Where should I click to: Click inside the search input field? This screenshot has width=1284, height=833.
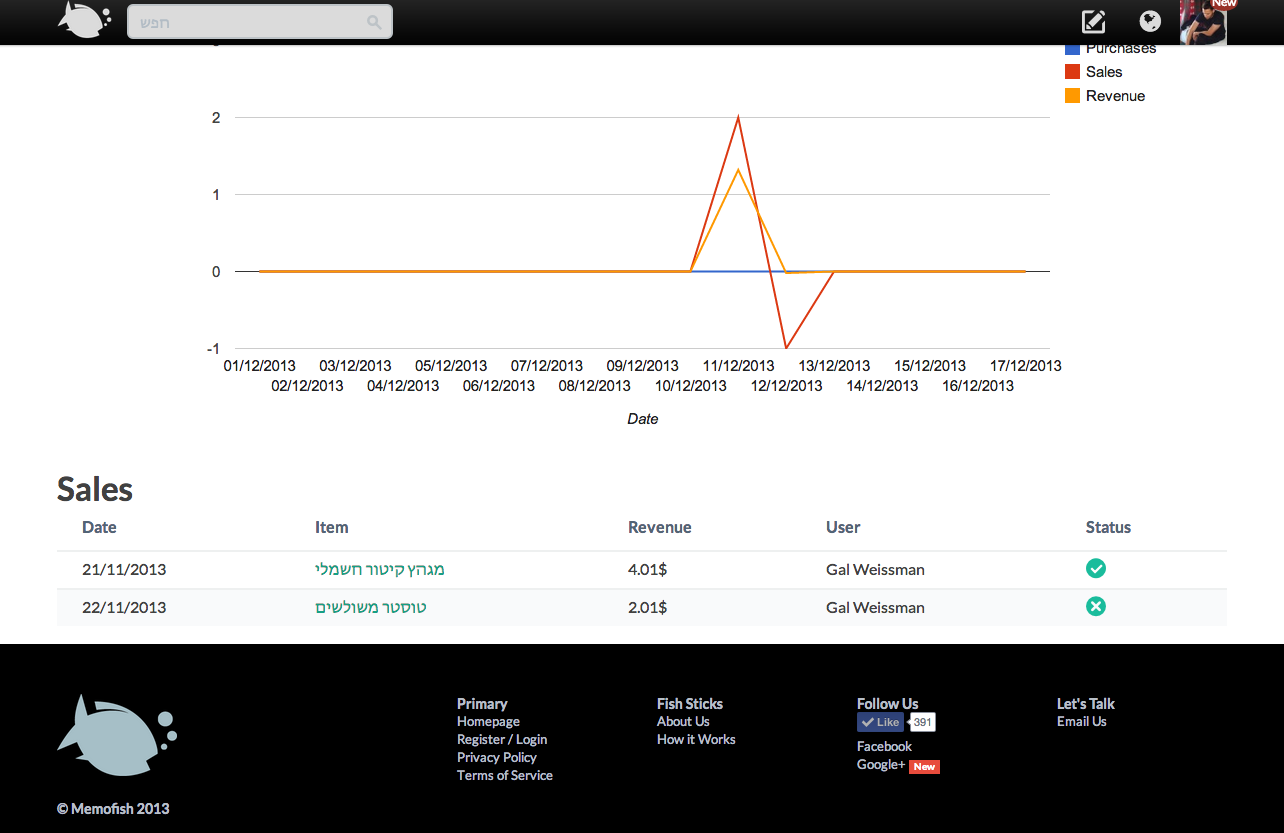[250, 22]
